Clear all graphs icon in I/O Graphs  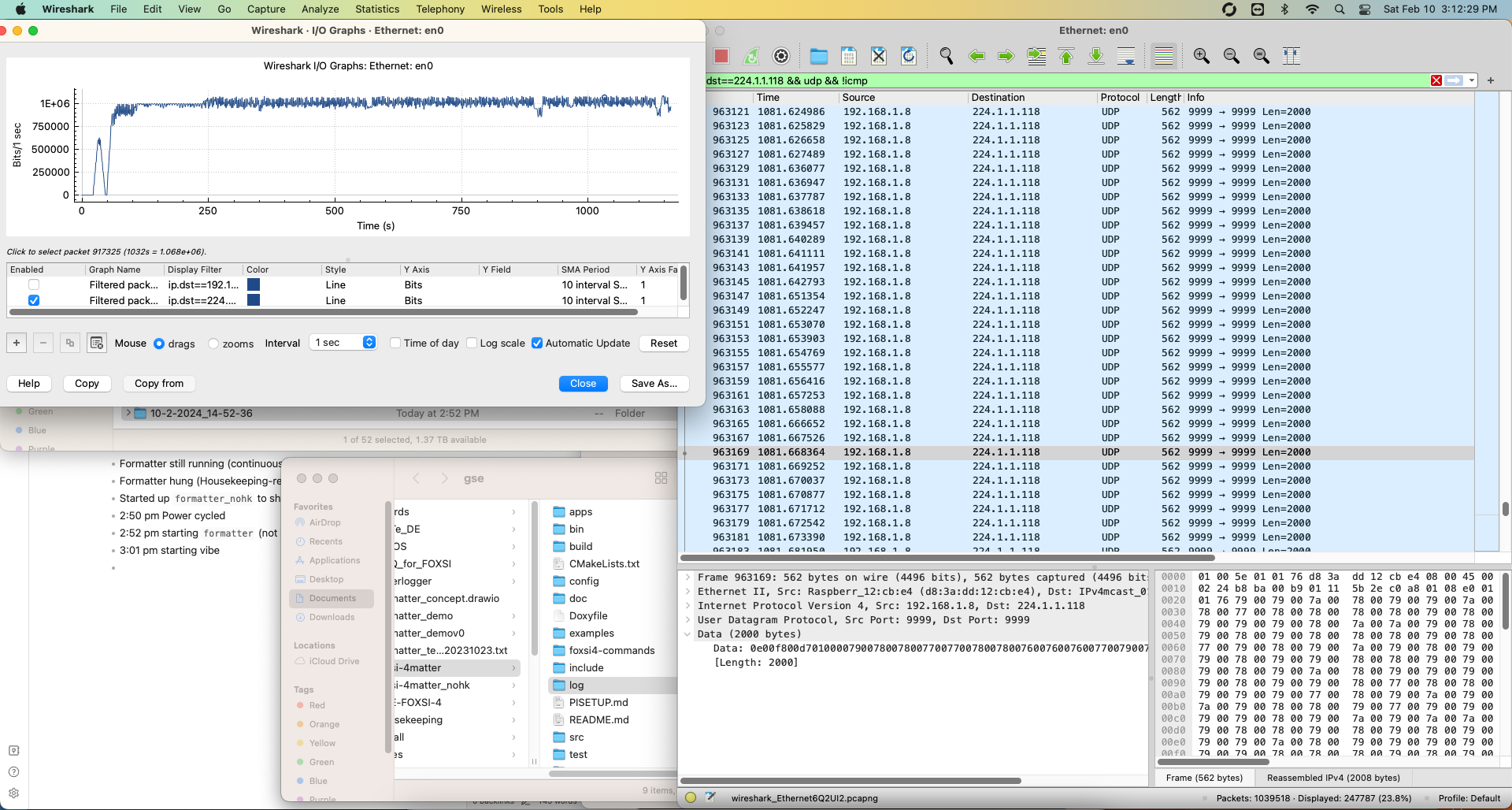[97, 343]
